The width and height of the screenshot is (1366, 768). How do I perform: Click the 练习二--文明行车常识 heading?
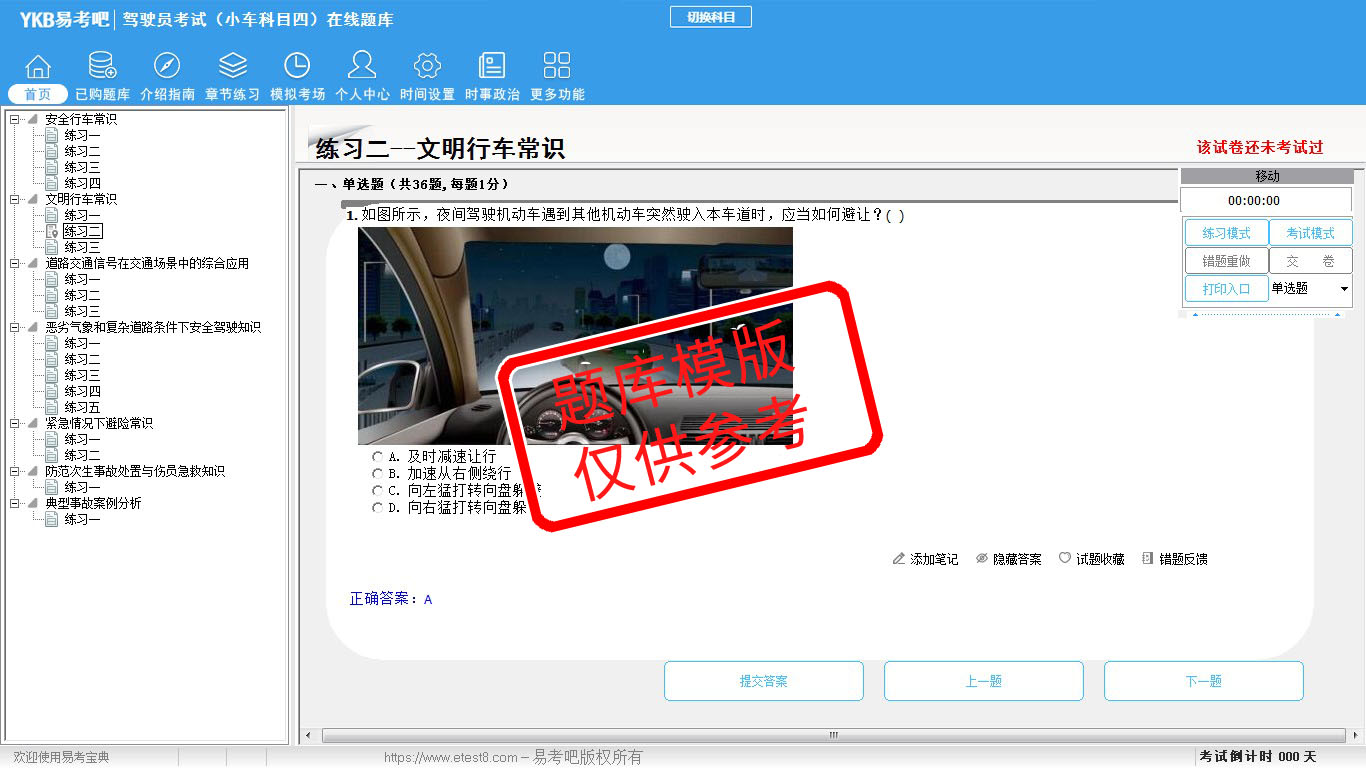pyautogui.click(x=440, y=149)
